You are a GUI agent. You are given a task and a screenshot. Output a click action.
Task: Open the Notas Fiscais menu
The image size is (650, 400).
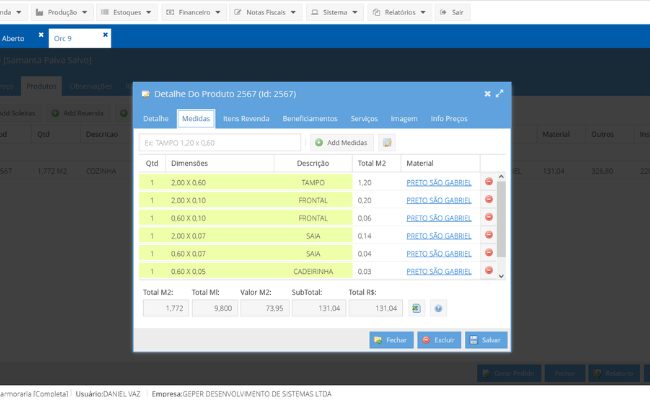265,12
